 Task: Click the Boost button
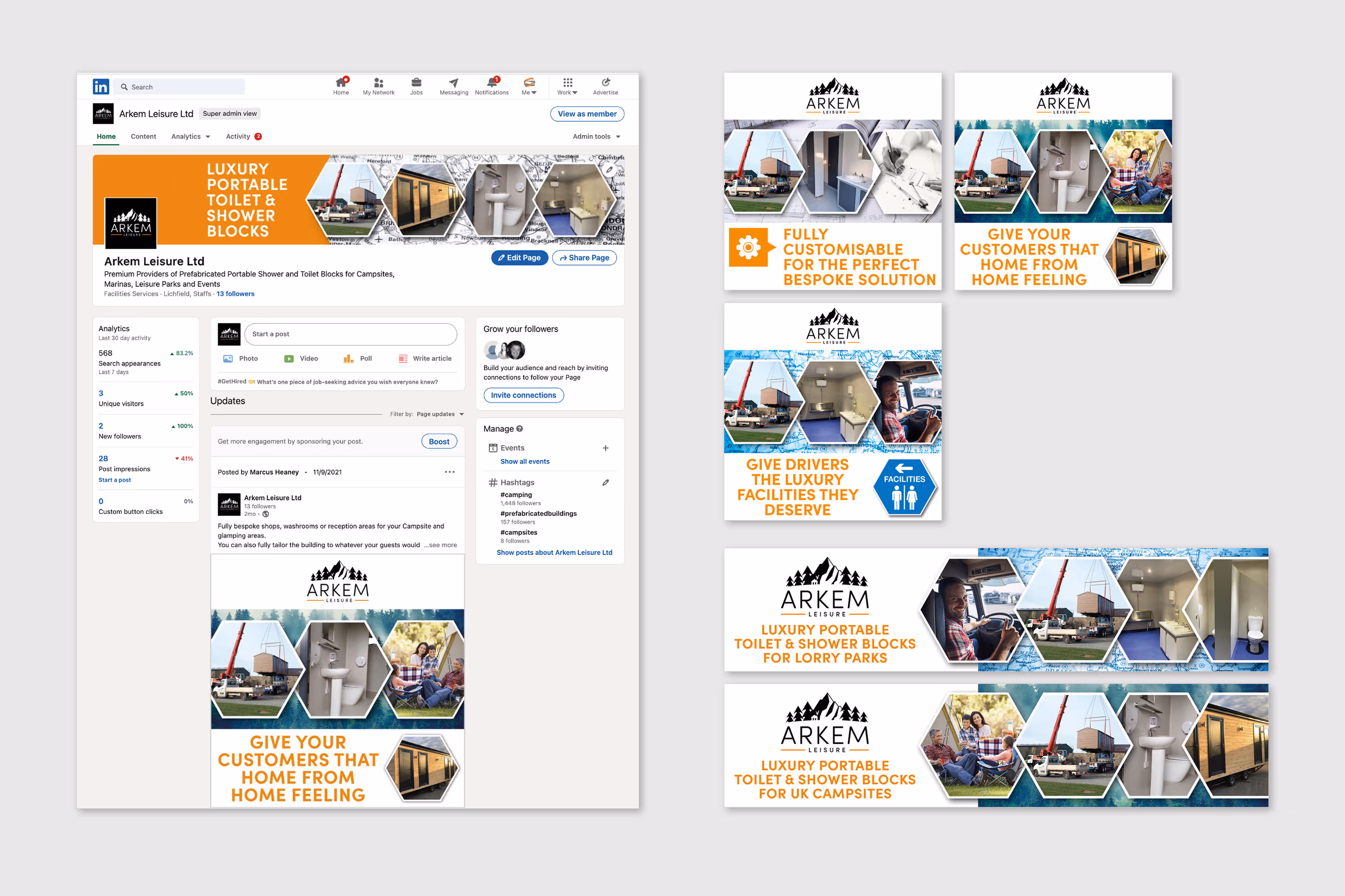pos(439,442)
